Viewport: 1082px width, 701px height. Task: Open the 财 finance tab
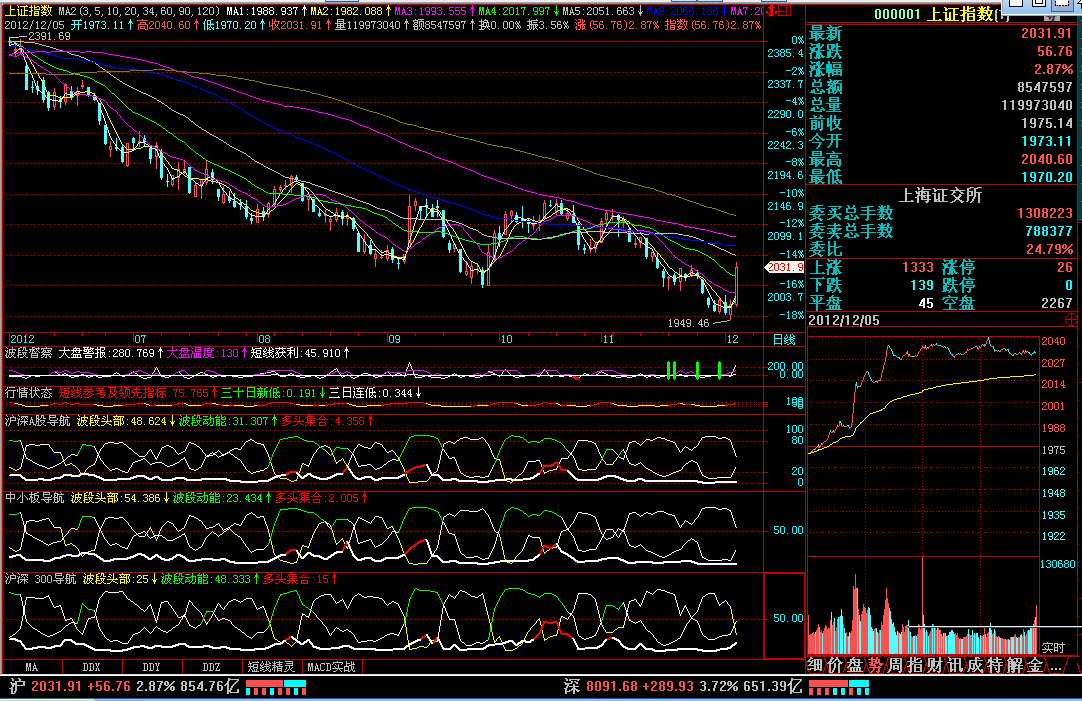point(936,665)
